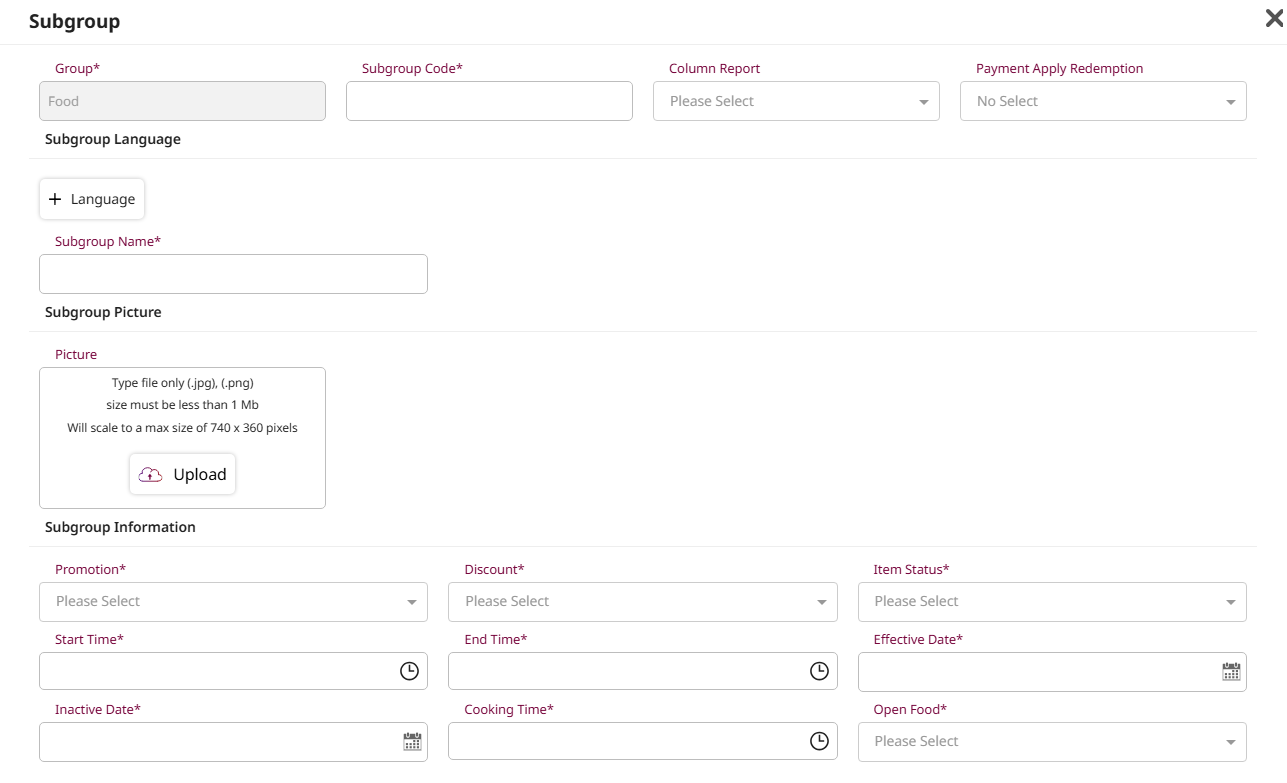Open the Promotion dropdown
Image resolution: width=1287 pixels, height=783 pixels.
point(233,601)
